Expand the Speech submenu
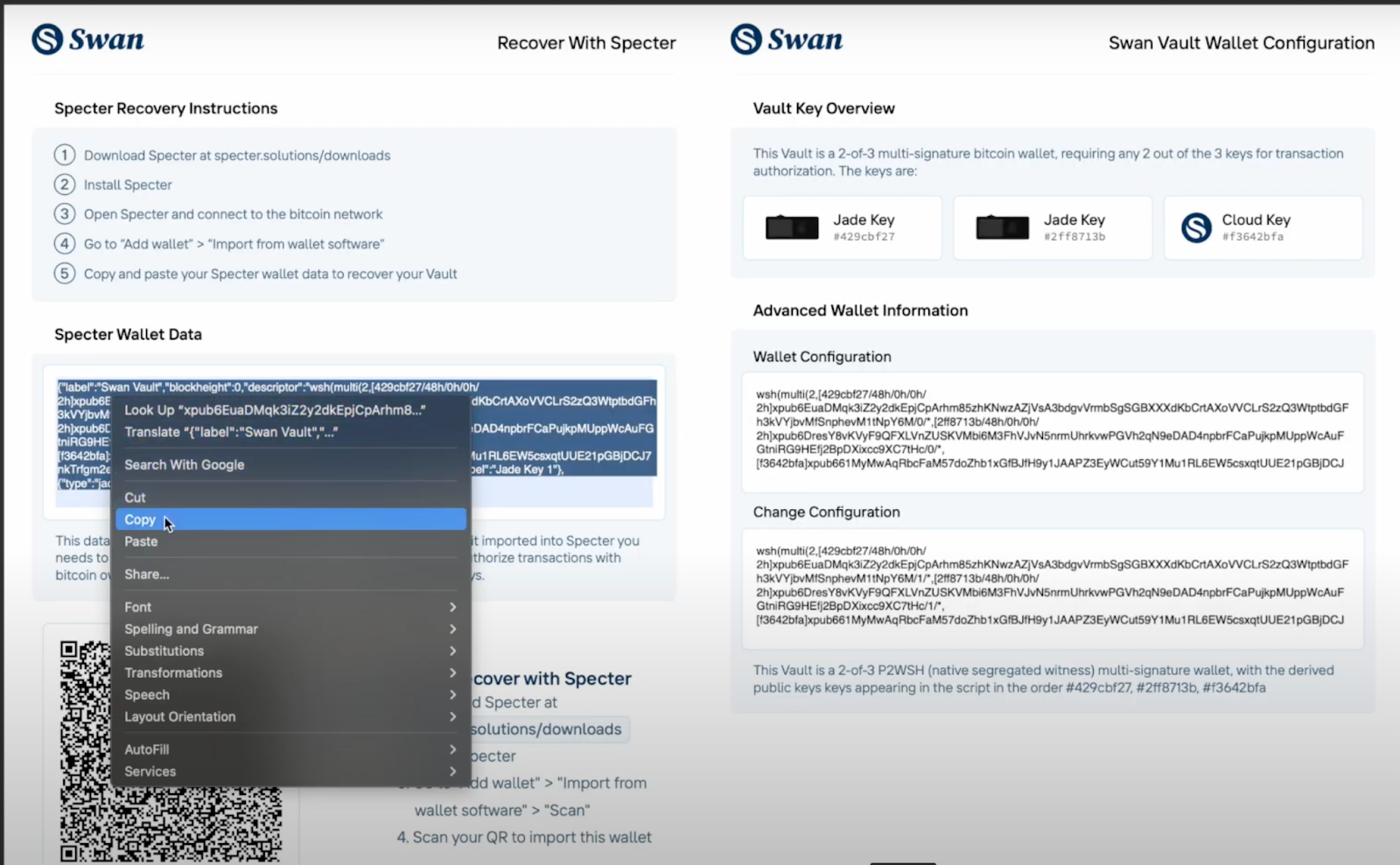 coord(290,694)
